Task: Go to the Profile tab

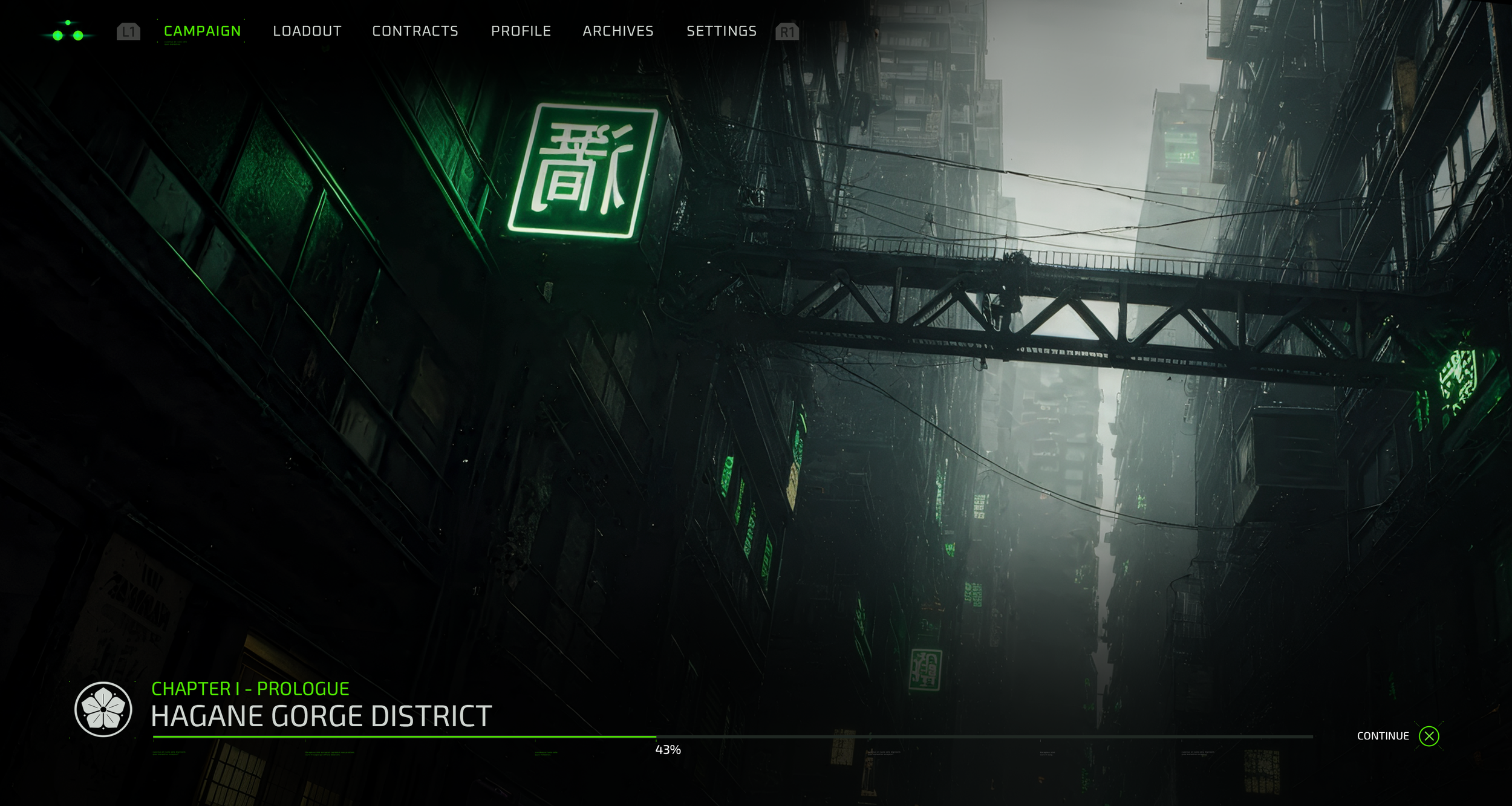Action: pos(521,31)
